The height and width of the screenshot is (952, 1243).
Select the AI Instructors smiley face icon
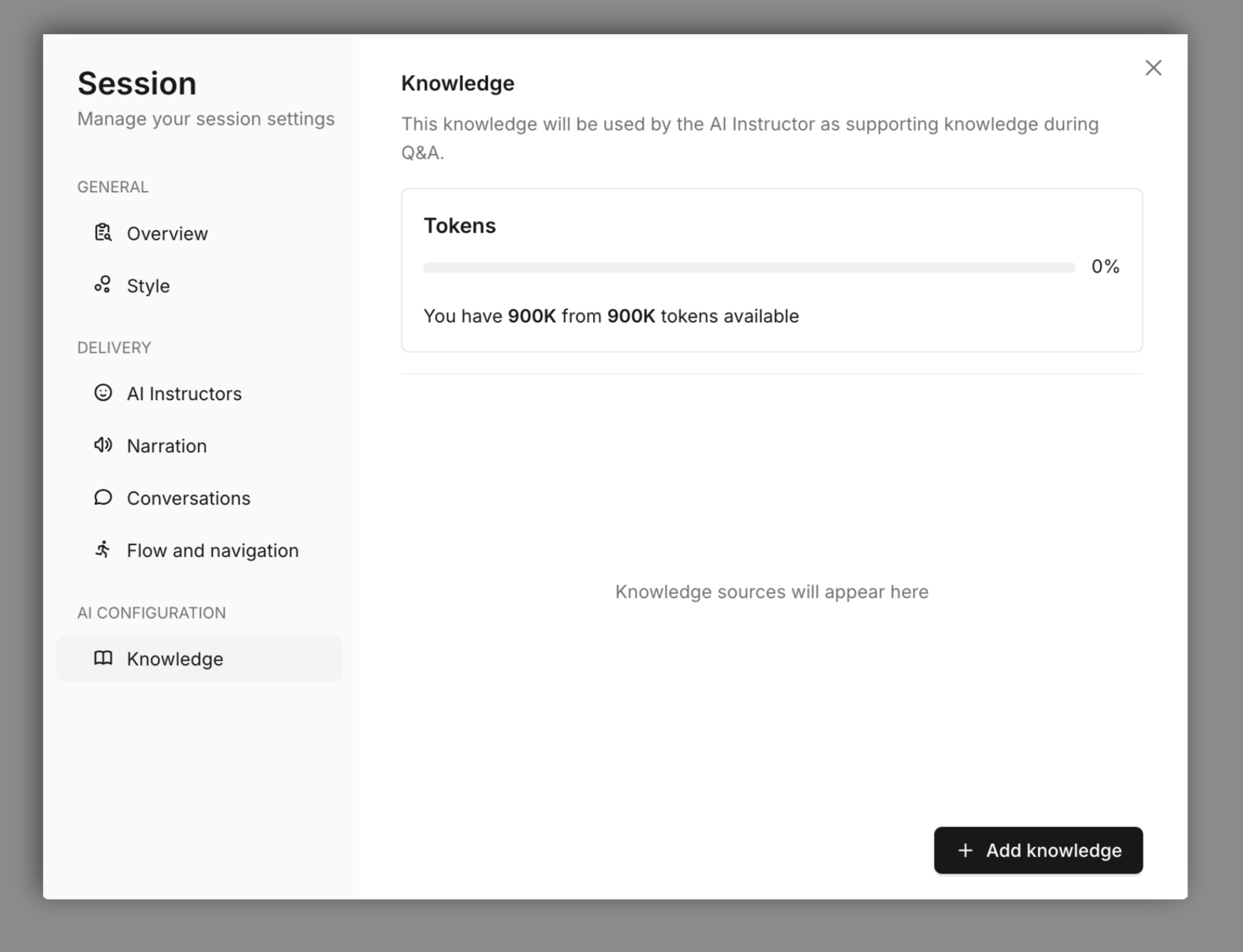pos(103,393)
